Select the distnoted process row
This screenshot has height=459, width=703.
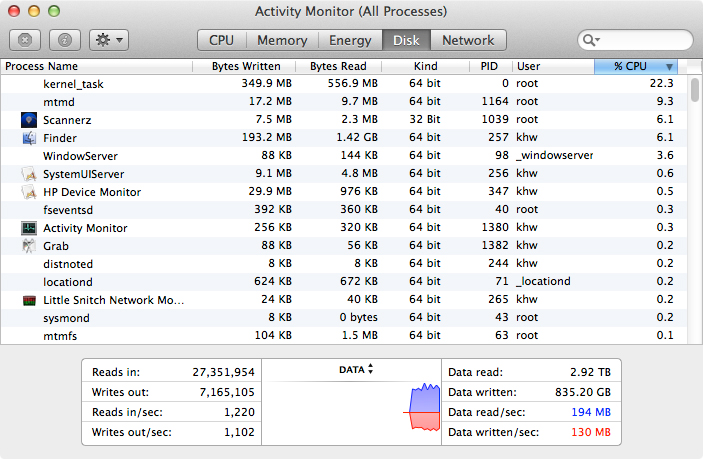(x=343, y=264)
